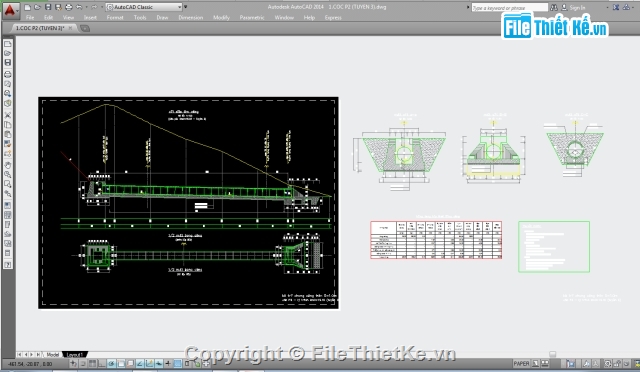640x372 pixels.
Task: Click the New file tab icon beside drawing tab
Action: point(85,28)
